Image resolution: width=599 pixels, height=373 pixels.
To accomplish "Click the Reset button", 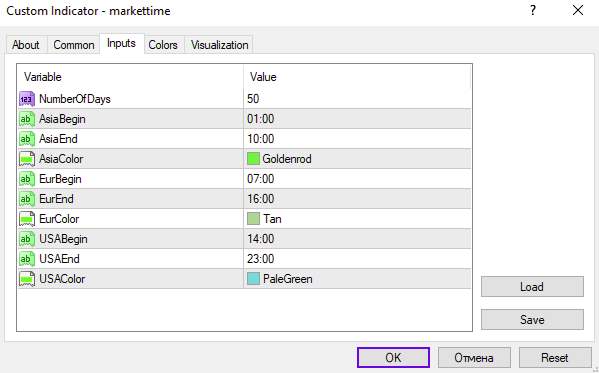I will tap(555, 358).
